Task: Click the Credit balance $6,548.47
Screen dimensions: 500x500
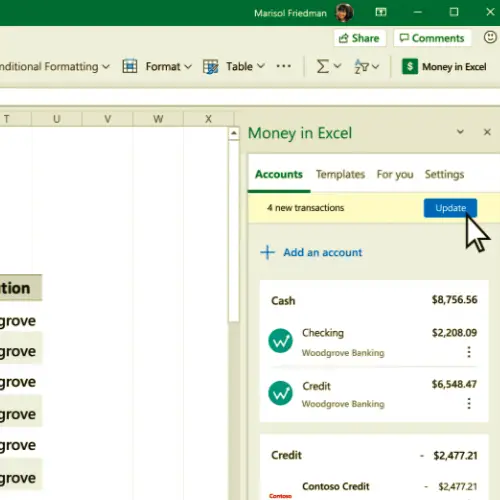Action: pos(454,384)
